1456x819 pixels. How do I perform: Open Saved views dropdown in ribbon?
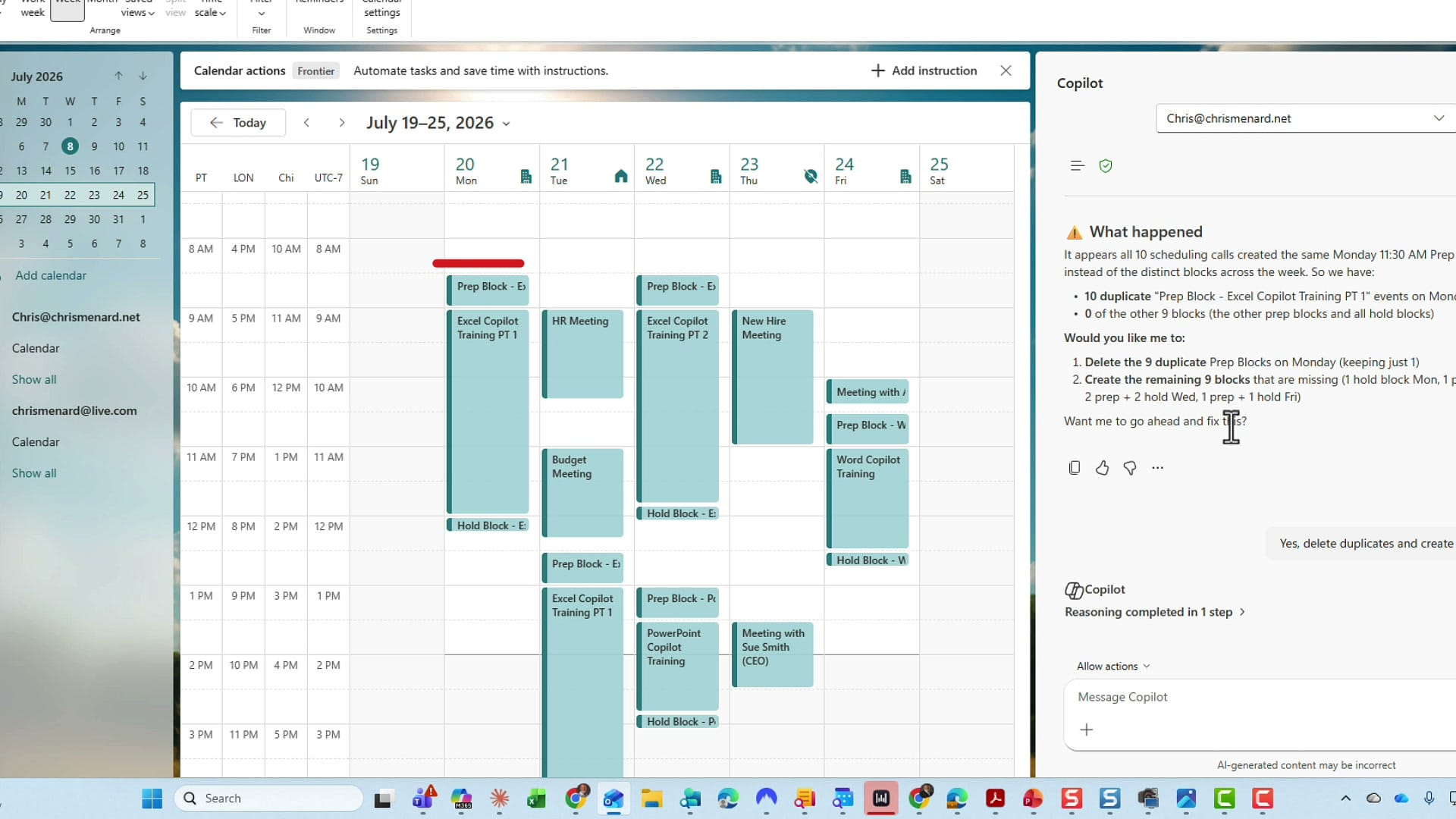[x=138, y=9]
